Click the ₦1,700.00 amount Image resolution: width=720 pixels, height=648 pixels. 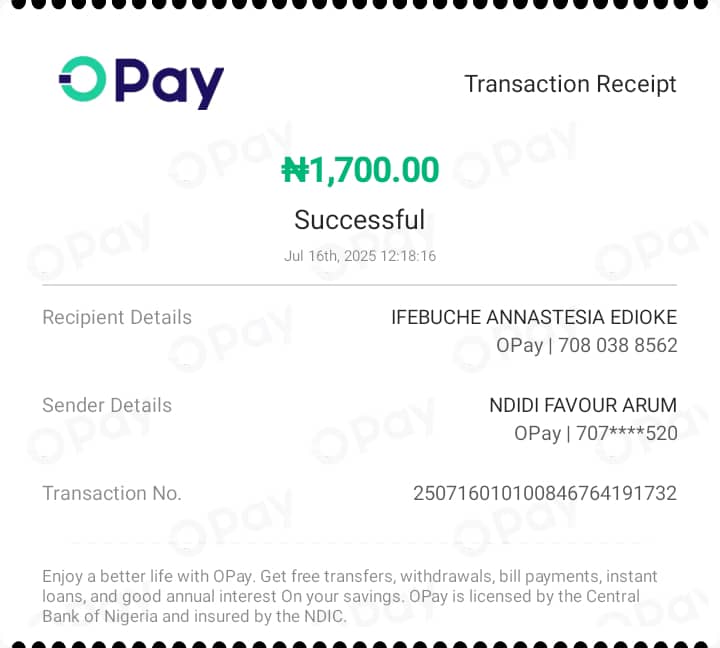click(x=360, y=170)
